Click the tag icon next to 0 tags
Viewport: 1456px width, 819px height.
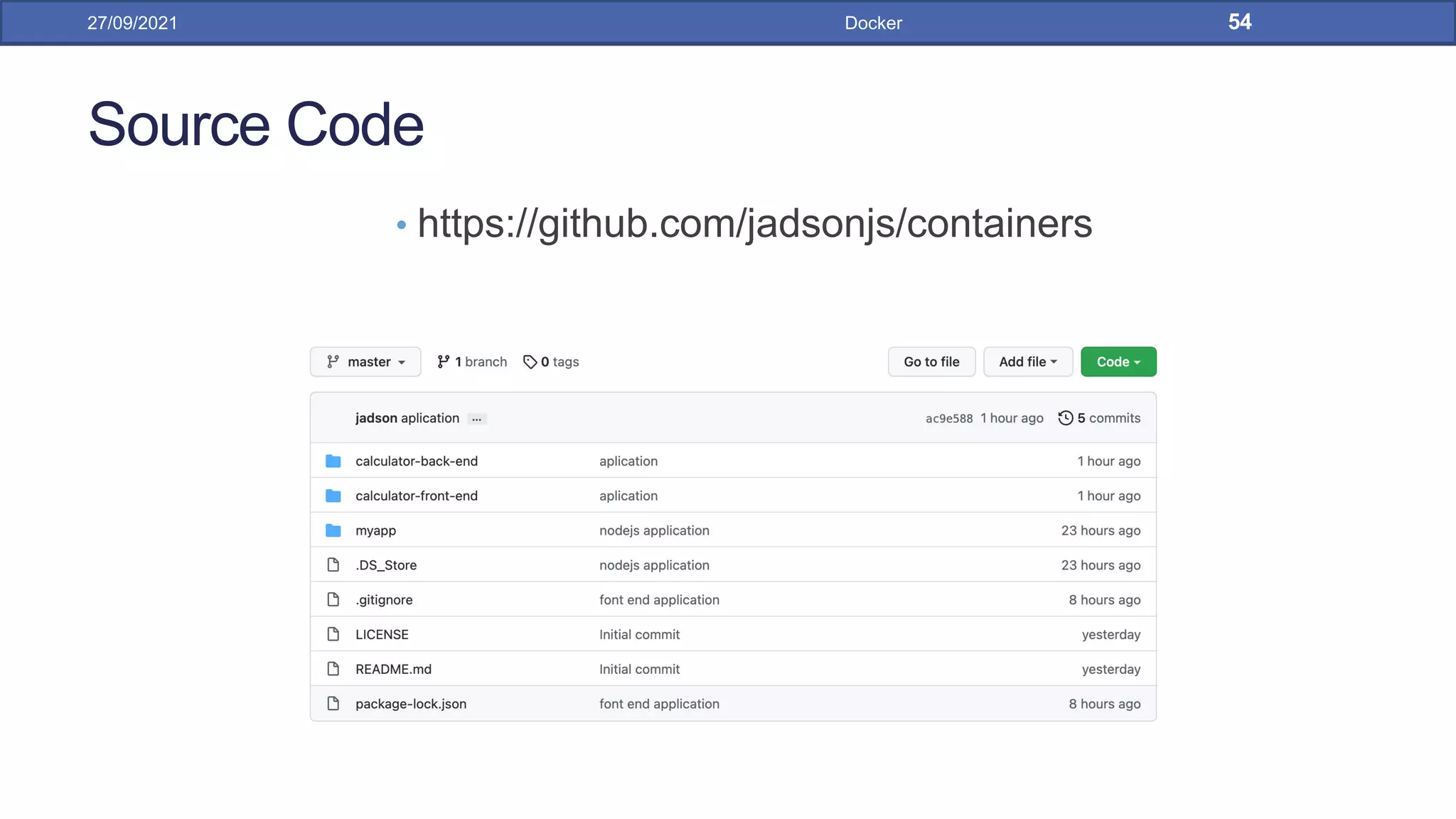[x=530, y=362]
